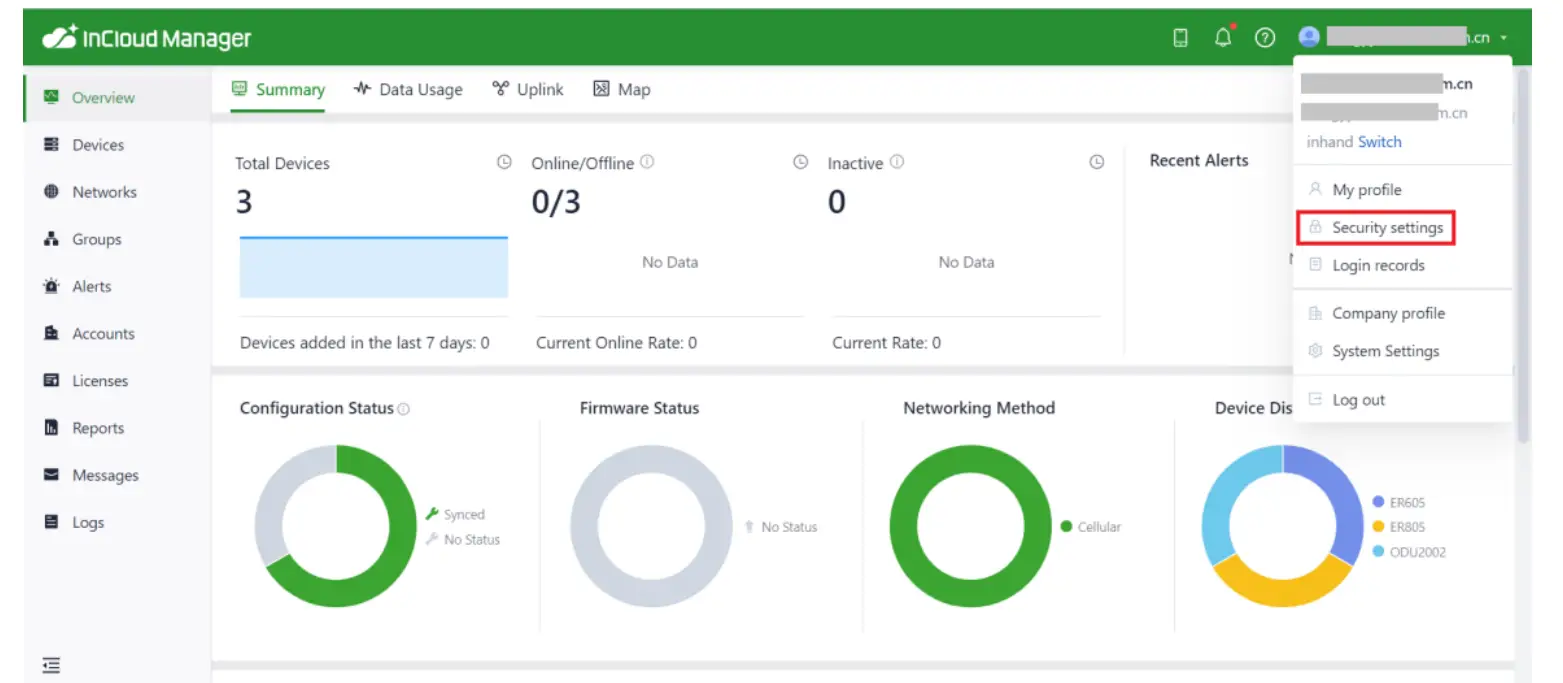
Task: Open the notification bell
Action: tap(1222, 36)
